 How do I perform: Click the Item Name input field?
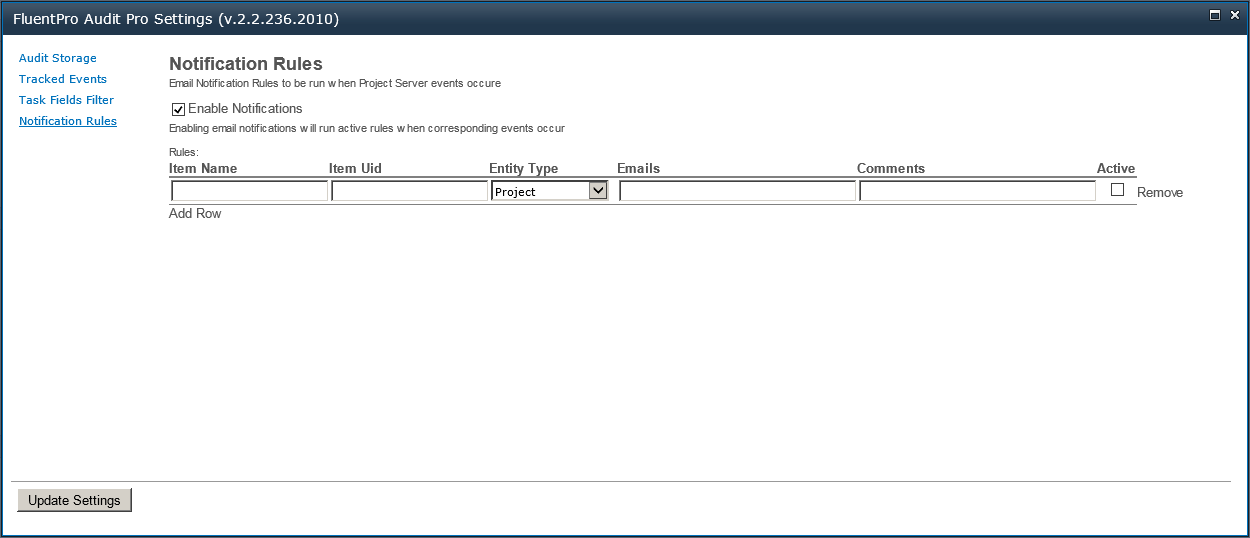coord(249,191)
